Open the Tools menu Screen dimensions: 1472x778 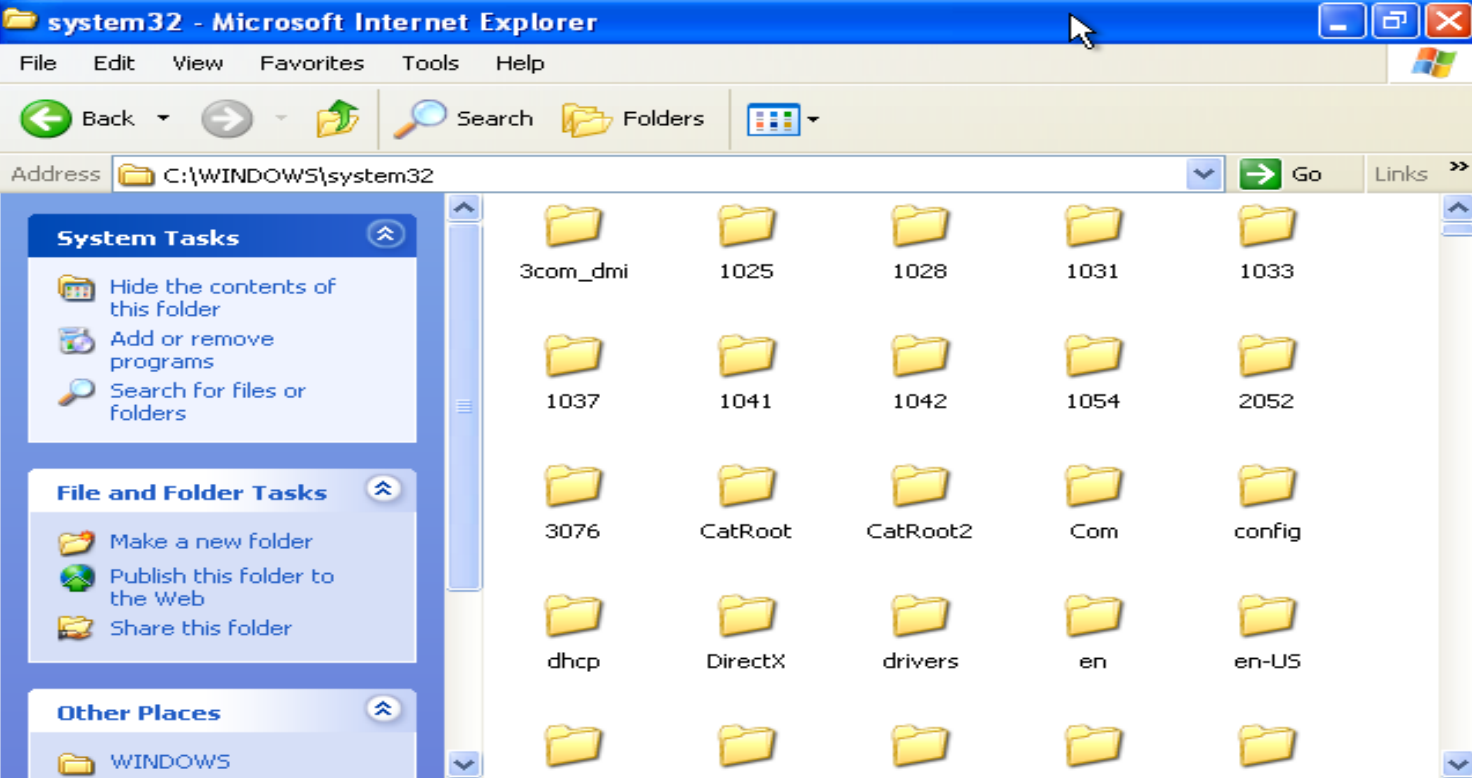click(x=430, y=63)
